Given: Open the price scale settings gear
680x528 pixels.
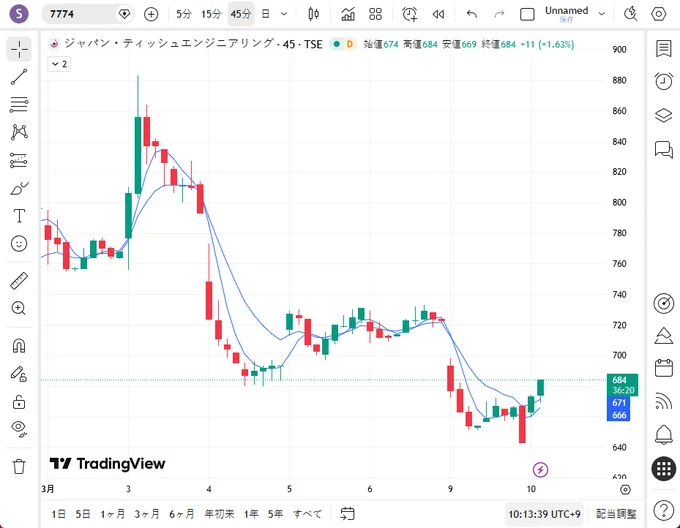Looking at the screenshot, I should click(x=625, y=489).
